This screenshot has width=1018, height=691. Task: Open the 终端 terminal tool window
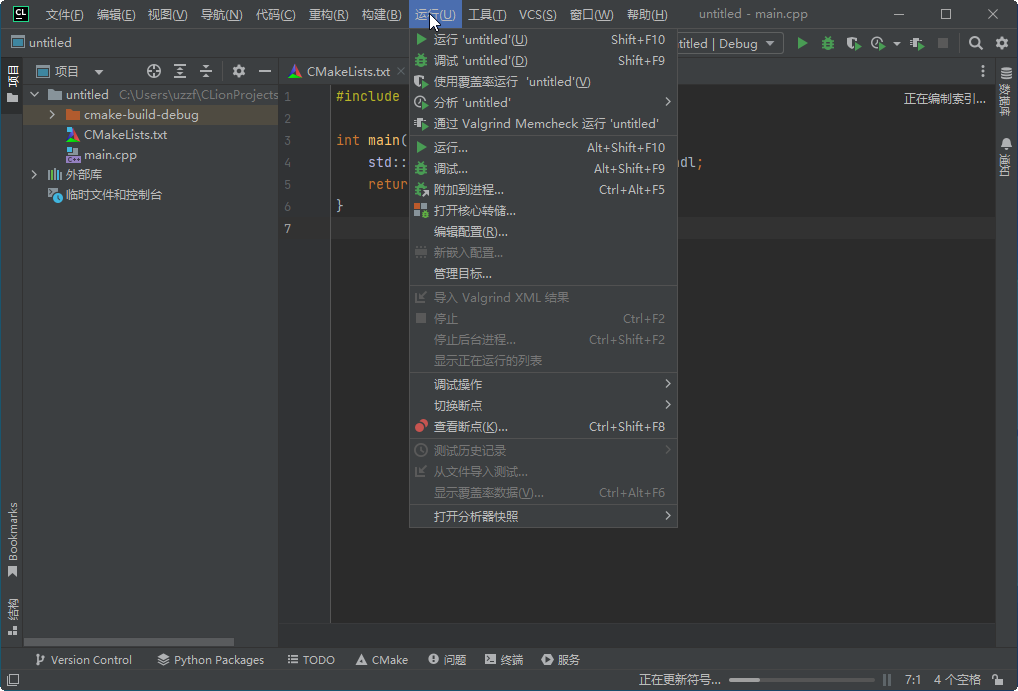pyautogui.click(x=504, y=660)
